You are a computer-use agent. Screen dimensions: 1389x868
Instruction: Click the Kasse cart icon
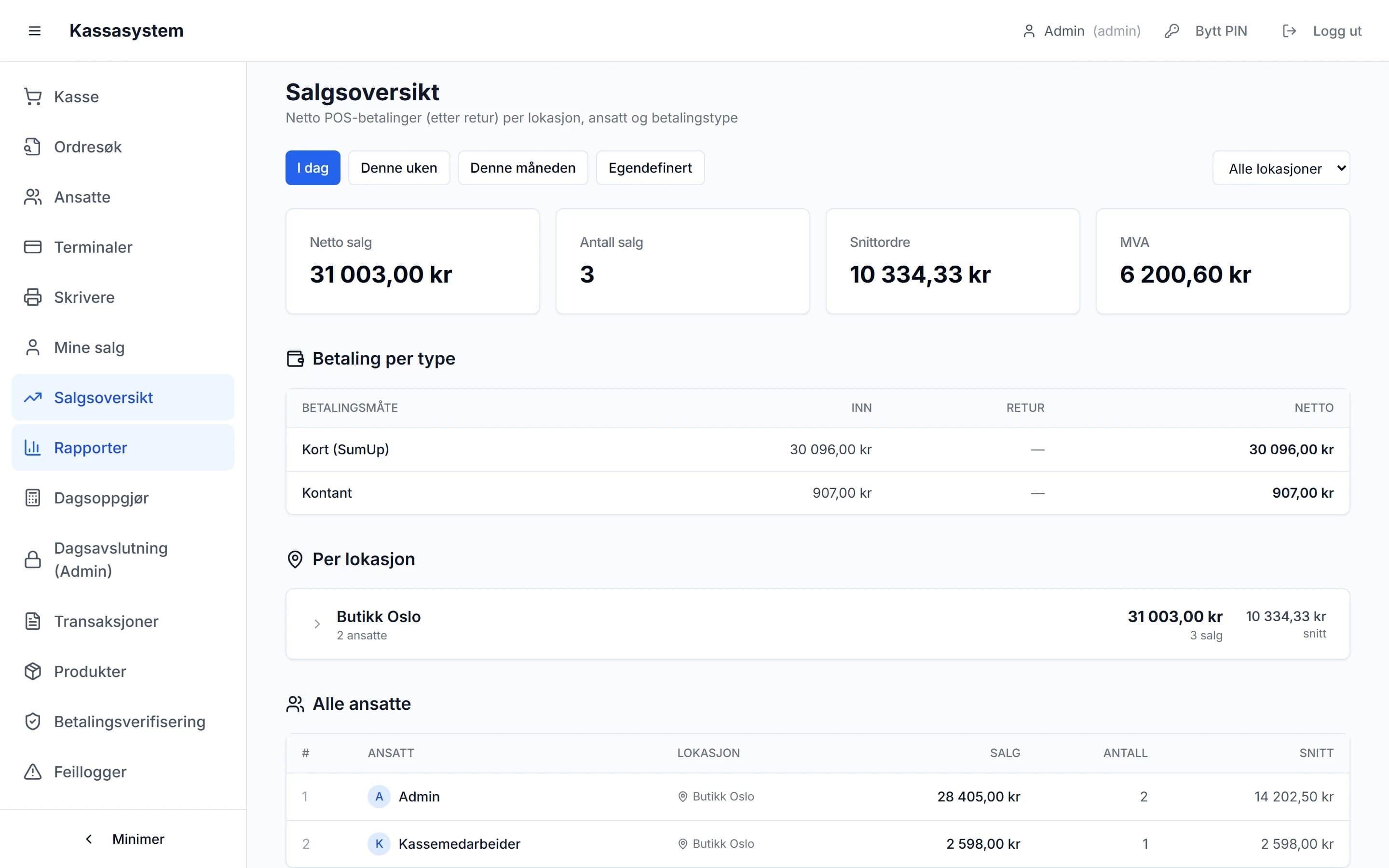tap(33, 96)
